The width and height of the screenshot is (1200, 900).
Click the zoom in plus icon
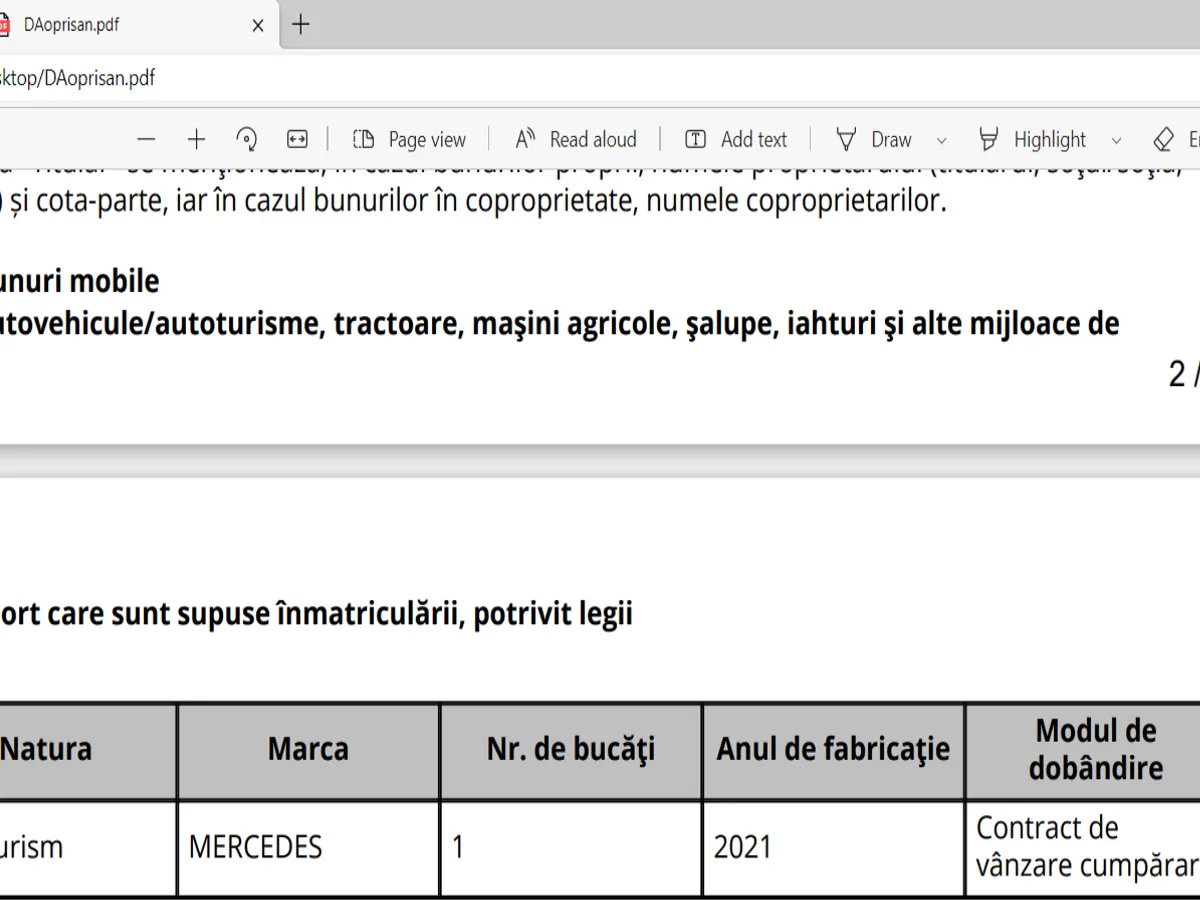pyautogui.click(x=197, y=140)
